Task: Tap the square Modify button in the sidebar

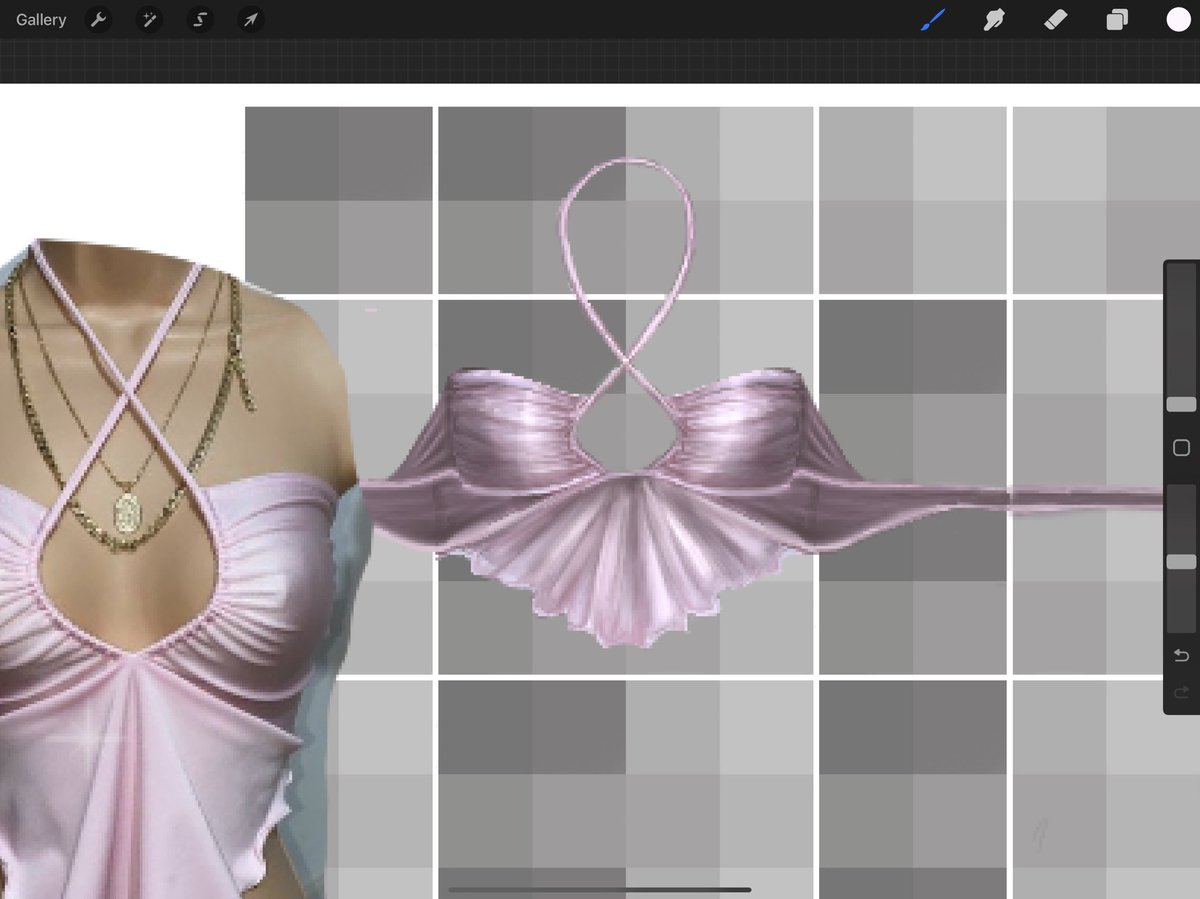Action: pos(1181,447)
